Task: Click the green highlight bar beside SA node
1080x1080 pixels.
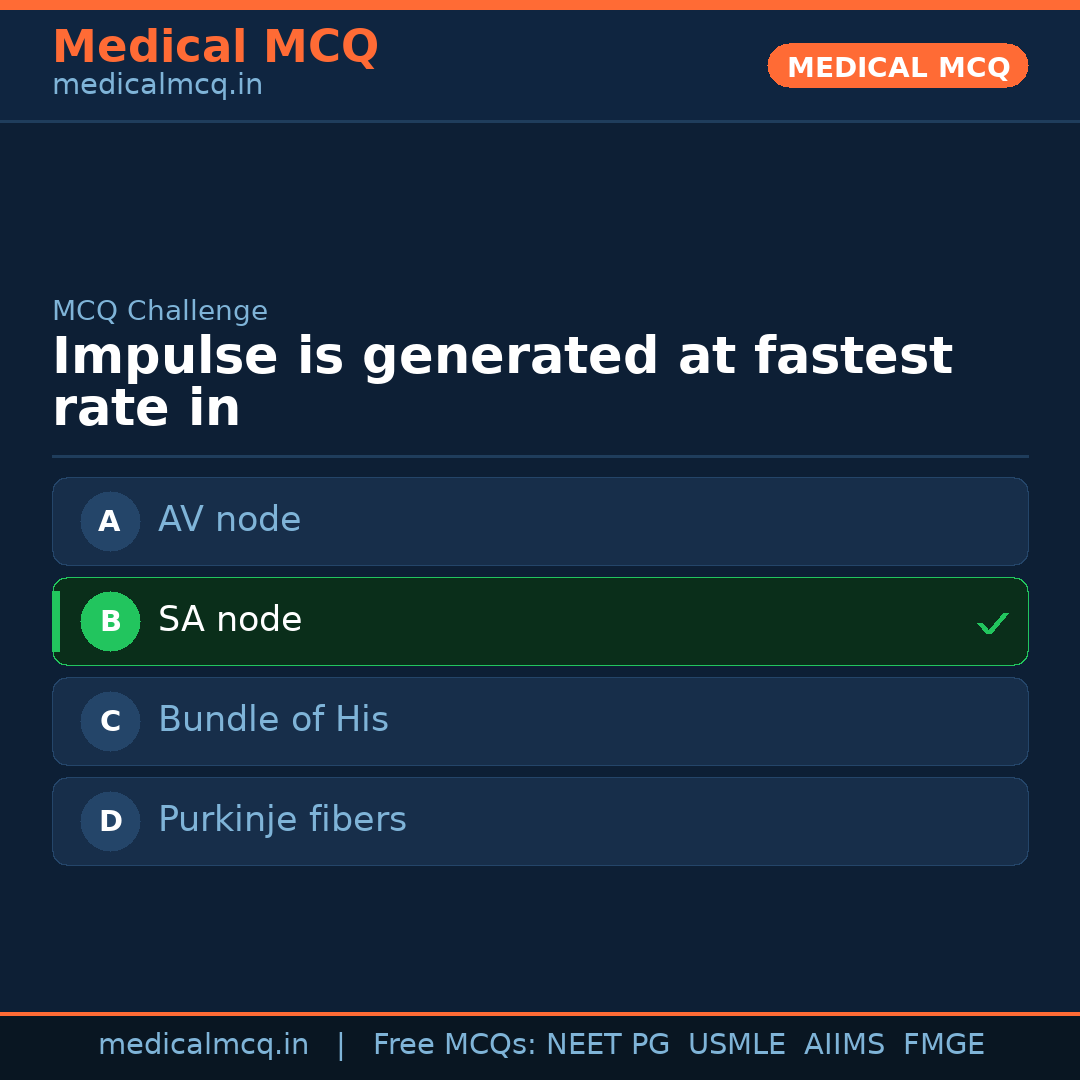Action: pos(56,621)
